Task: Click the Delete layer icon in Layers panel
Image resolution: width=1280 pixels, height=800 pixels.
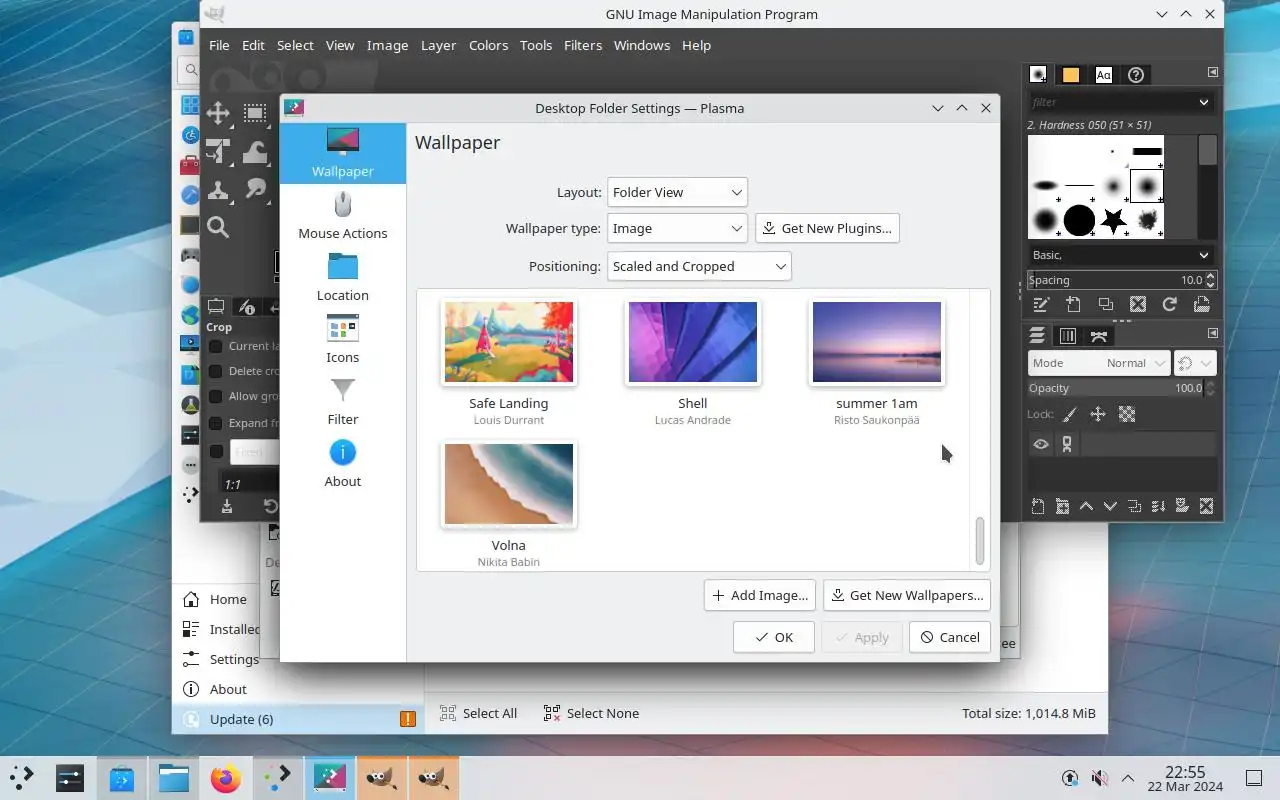Action: coord(1206,506)
